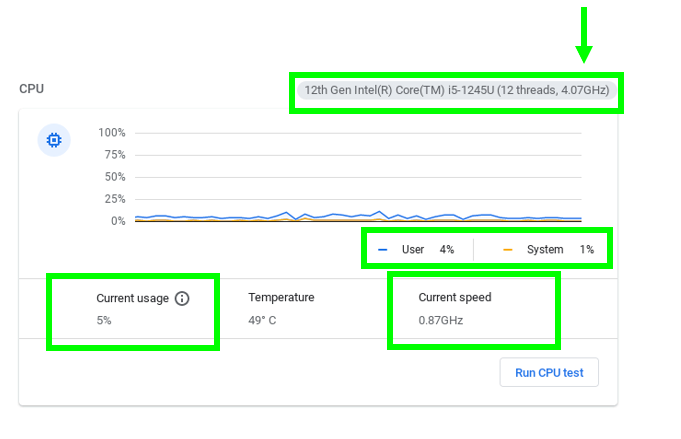Click the CPU section heading
This screenshot has width=681, height=439.
(31, 89)
